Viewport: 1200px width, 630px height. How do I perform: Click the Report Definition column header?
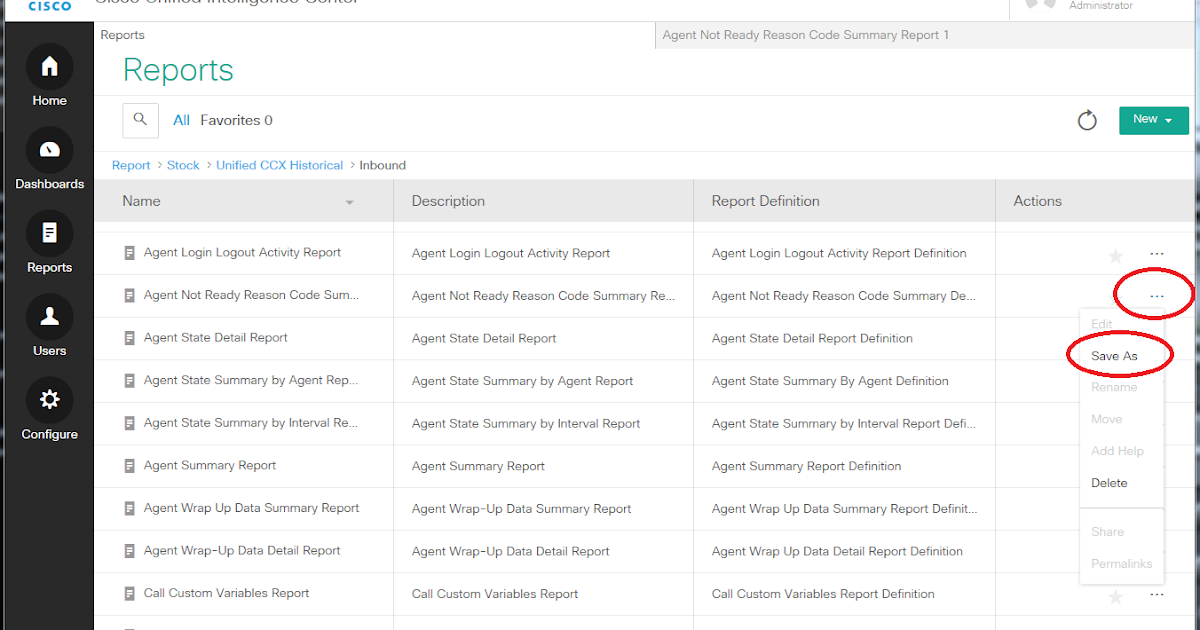tap(765, 201)
